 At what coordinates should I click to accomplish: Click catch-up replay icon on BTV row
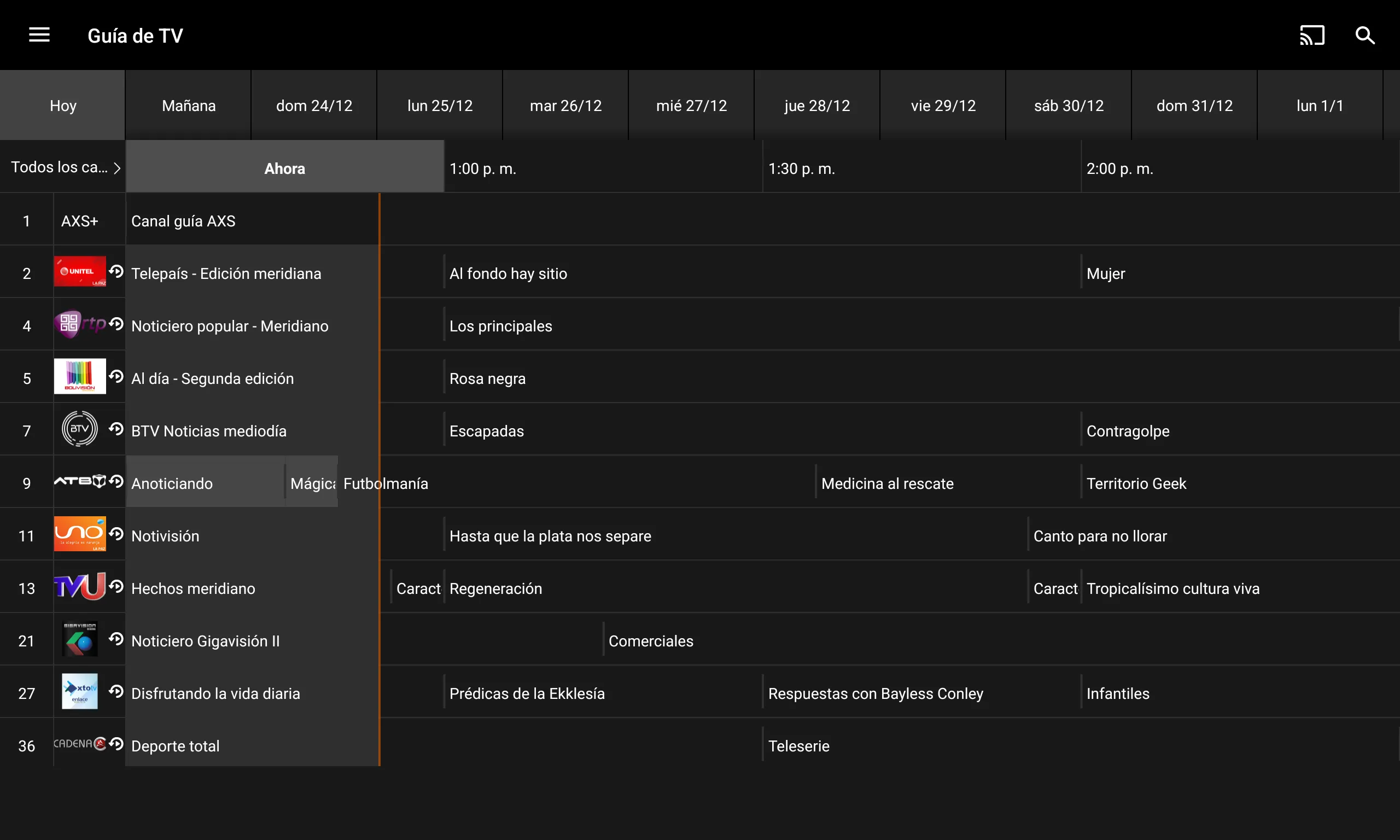tap(116, 429)
